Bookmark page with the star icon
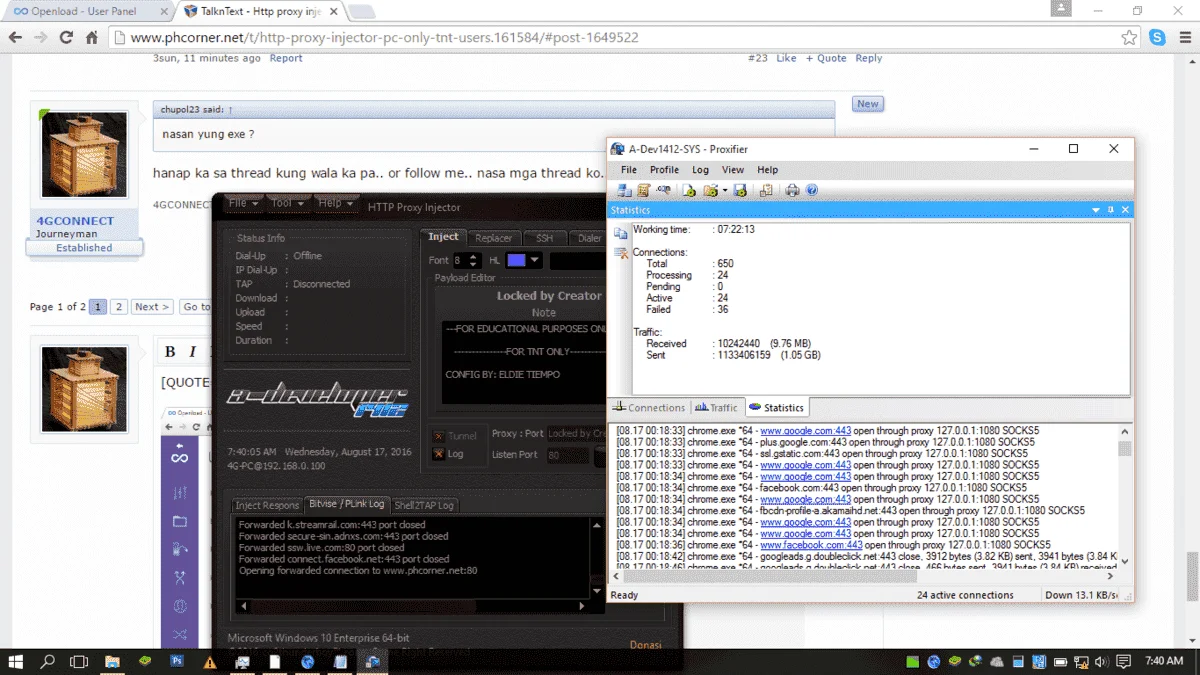The height and width of the screenshot is (675, 1200). pyautogui.click(x=1129, y=38)
